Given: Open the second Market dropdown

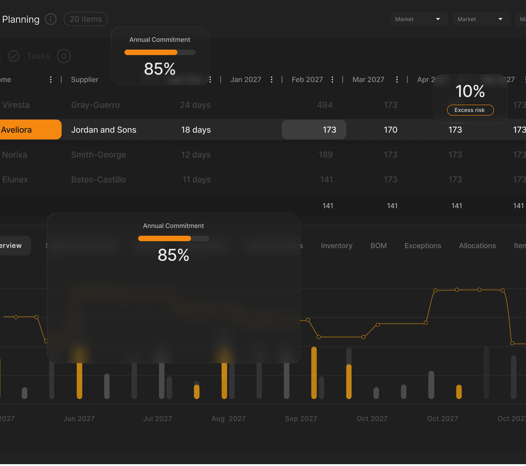Looking at the screenshot, I should pyautogui.click(x=481, y=19).
